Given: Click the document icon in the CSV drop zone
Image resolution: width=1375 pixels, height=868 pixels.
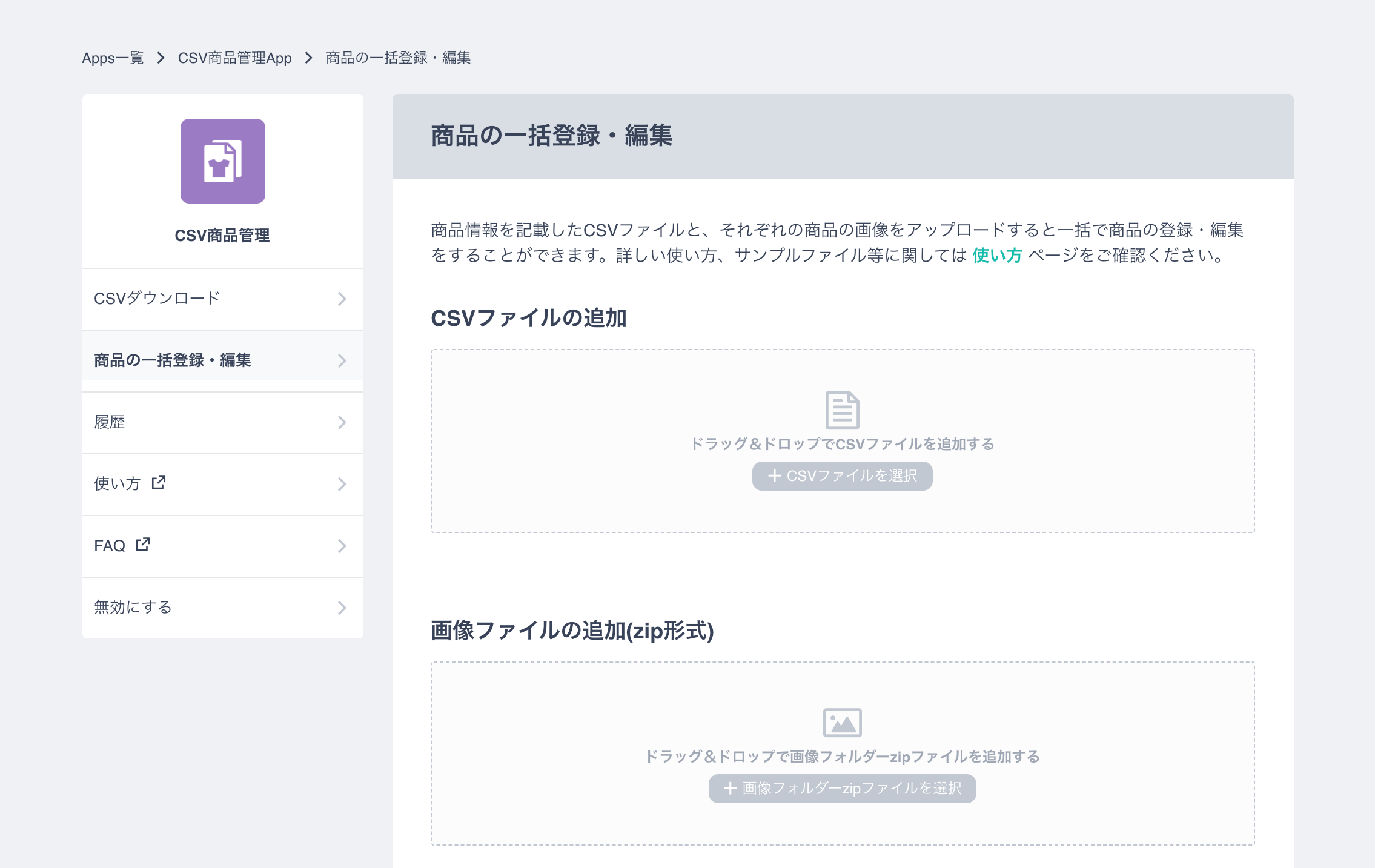Looking at the screenshot, I should 842,410.
